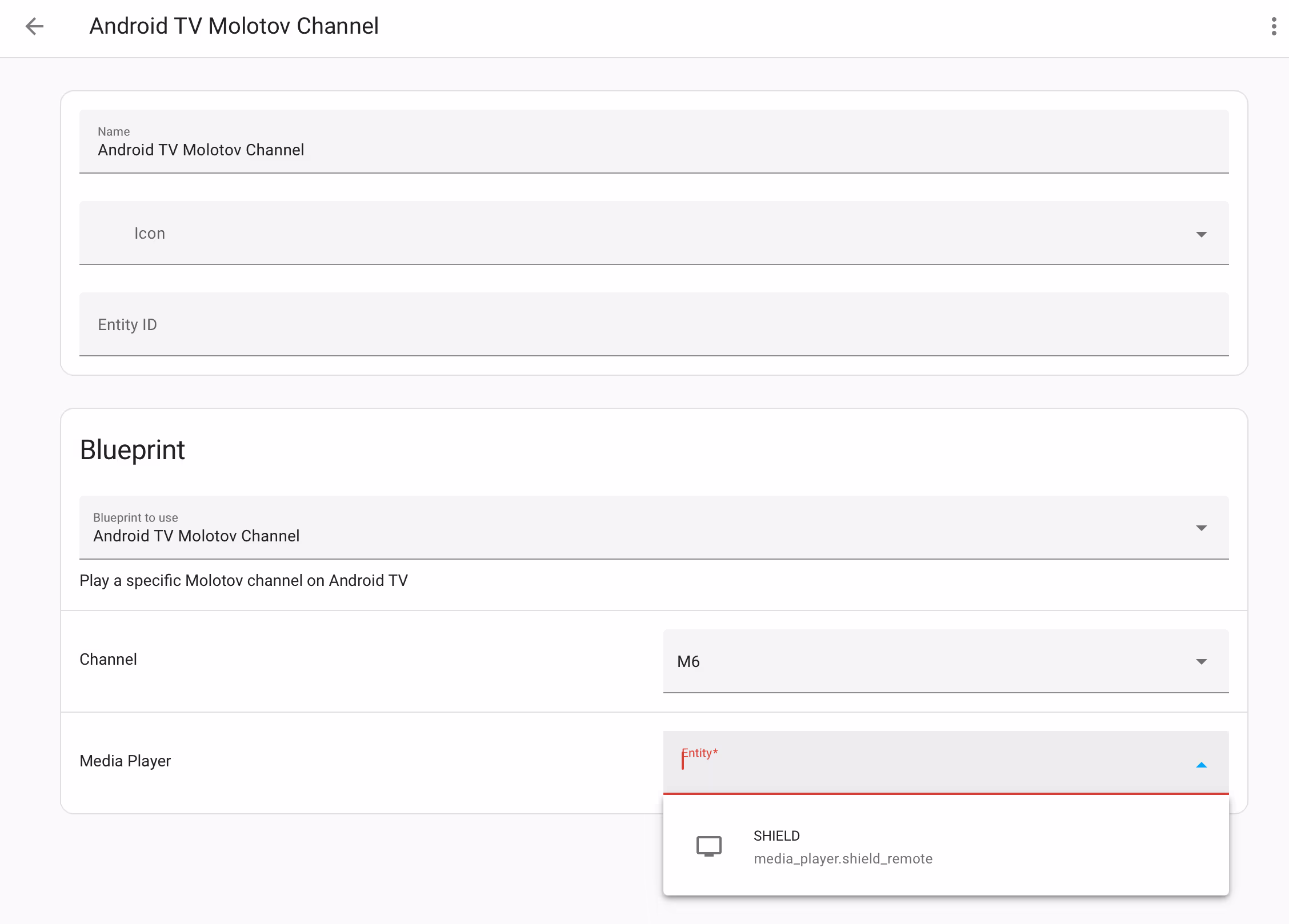
Task: Click the Blueprint to use dropdown arrow
Action: coord(1201,528)
